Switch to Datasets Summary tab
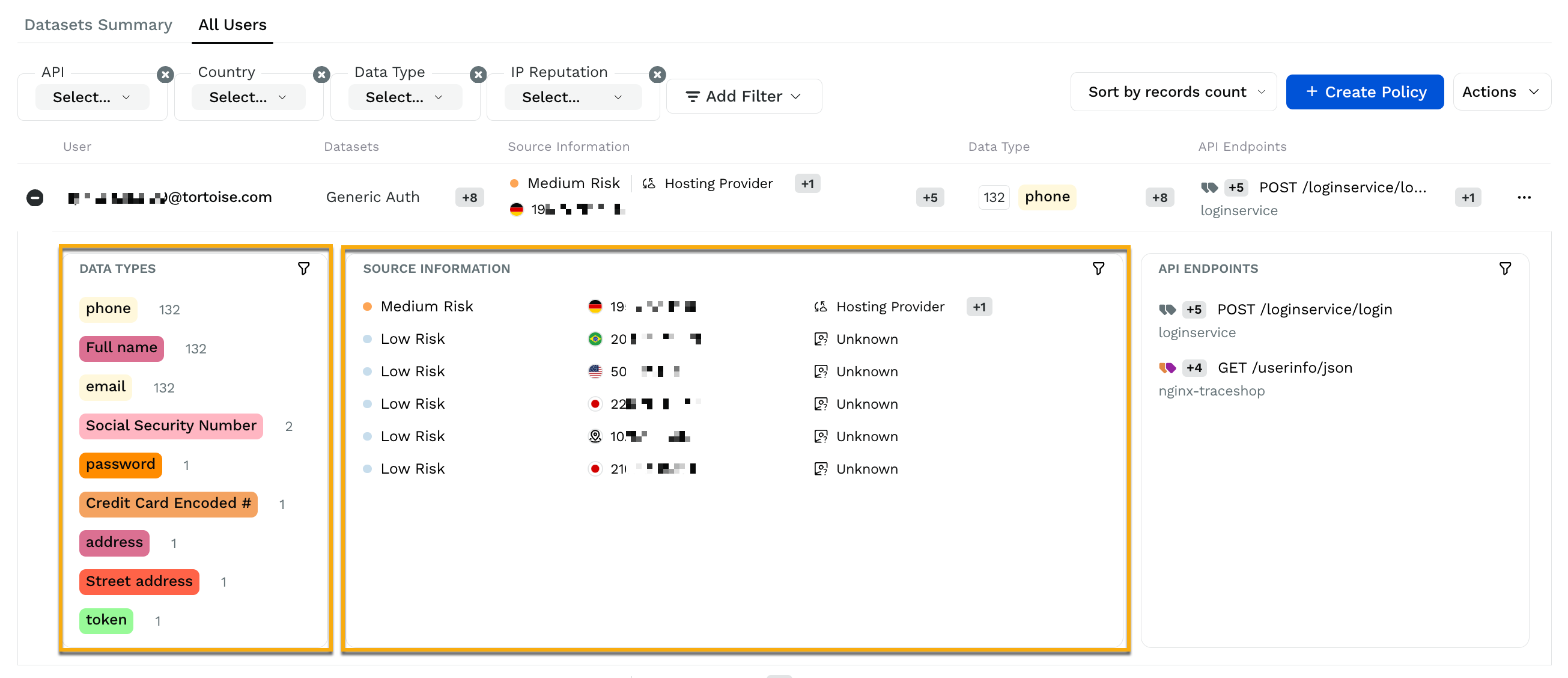Screen dimensions: 1568x678 tap(98, 25)
